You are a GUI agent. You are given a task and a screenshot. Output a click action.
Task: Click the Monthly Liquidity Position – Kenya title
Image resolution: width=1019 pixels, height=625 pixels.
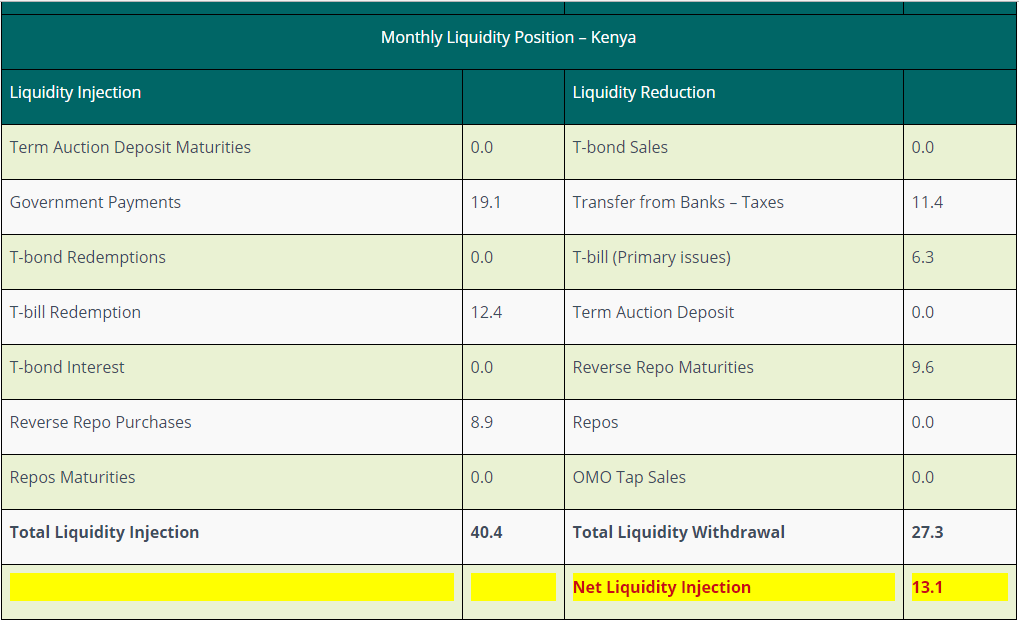coord(508,38)
